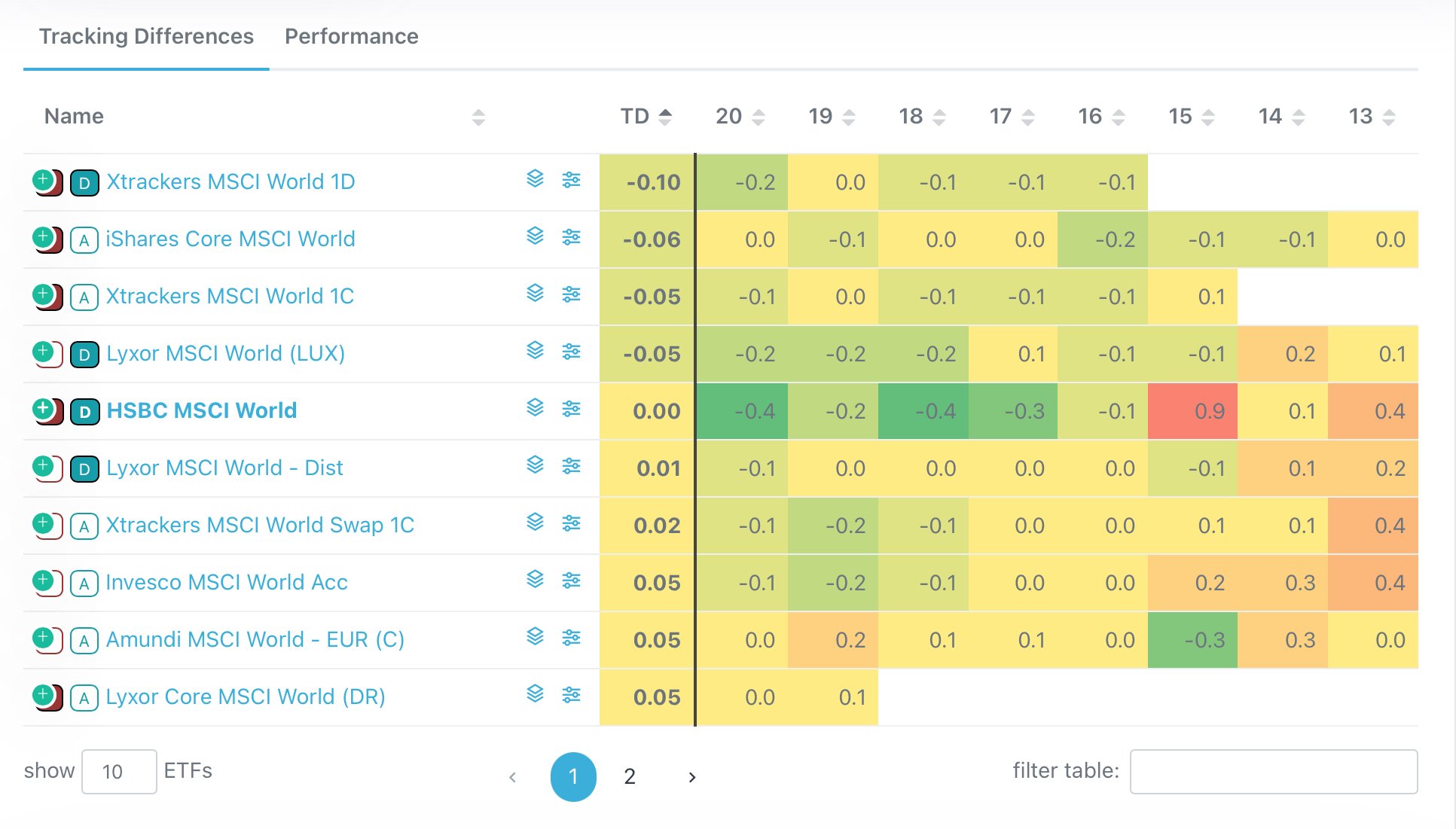The image size is (1456, 829).
Task: Switch to the Performance tab
Action: 351,36
